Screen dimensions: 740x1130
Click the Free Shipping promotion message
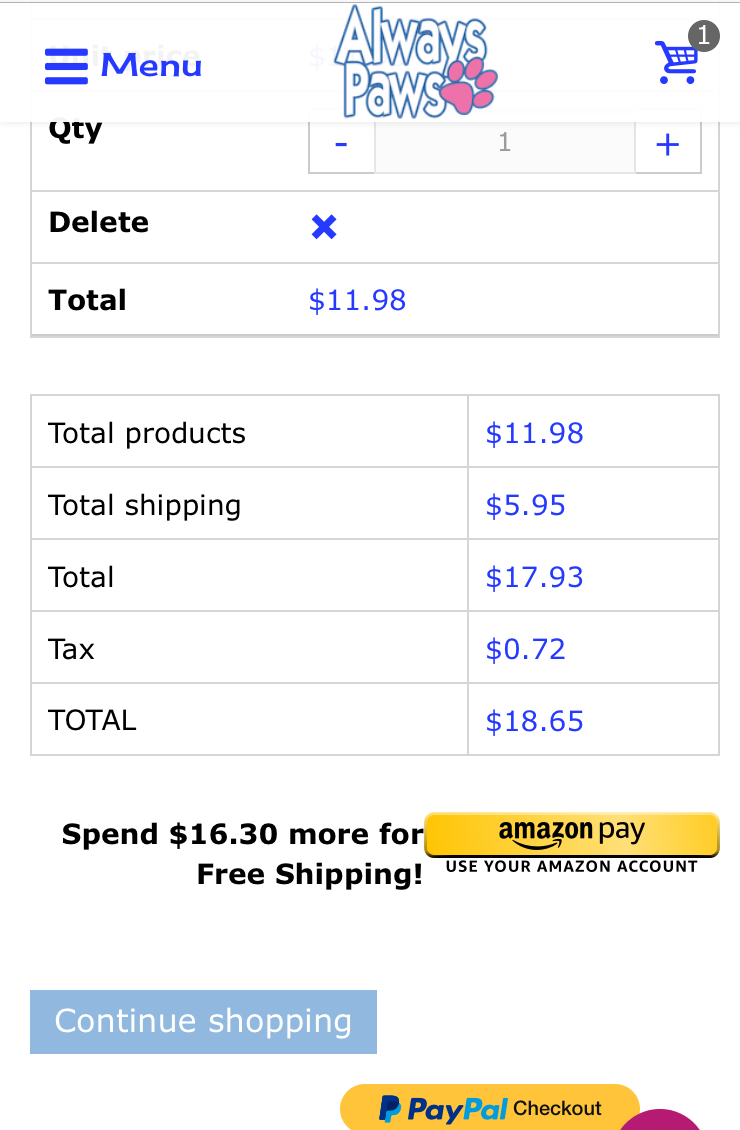click(x=243, y=854)
